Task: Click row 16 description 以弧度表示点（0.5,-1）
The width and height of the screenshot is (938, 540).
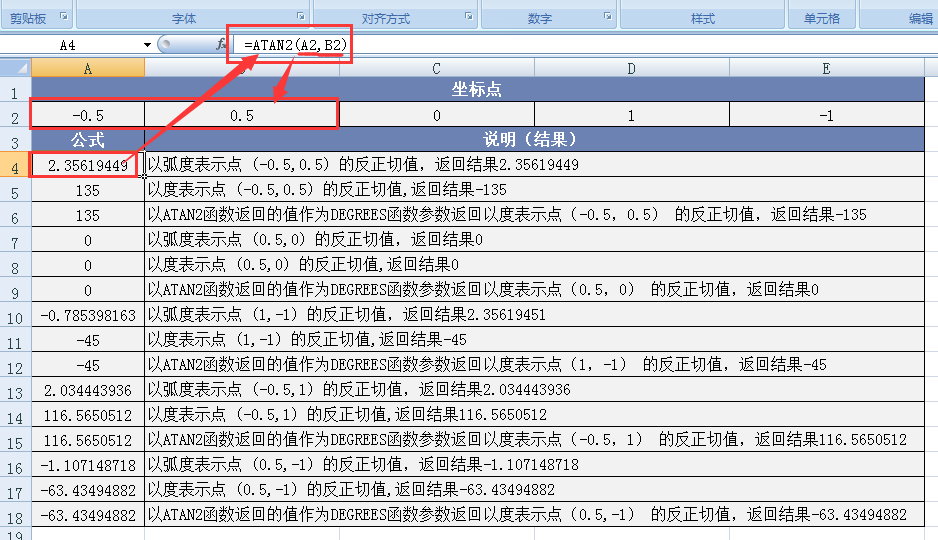Action: coord(534,465)
